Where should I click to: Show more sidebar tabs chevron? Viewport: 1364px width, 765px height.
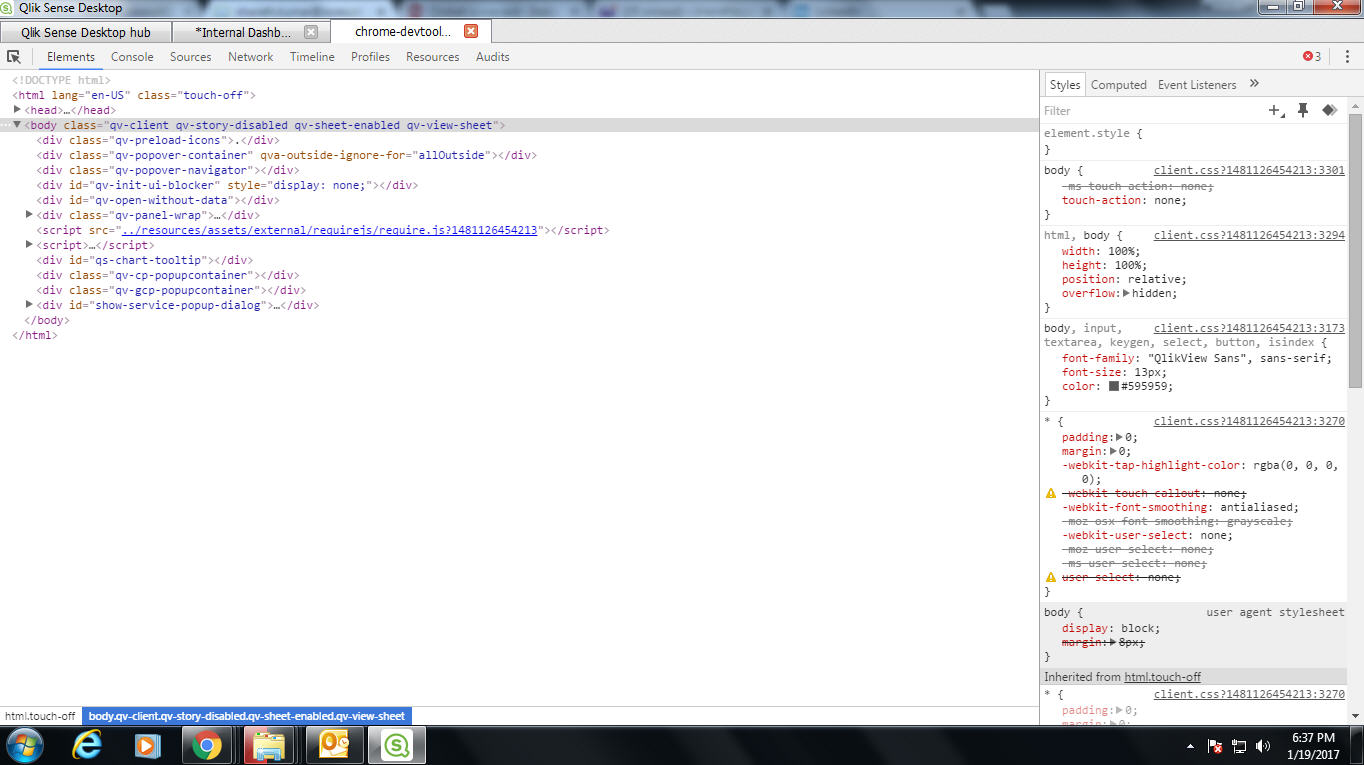(1254, 84)
